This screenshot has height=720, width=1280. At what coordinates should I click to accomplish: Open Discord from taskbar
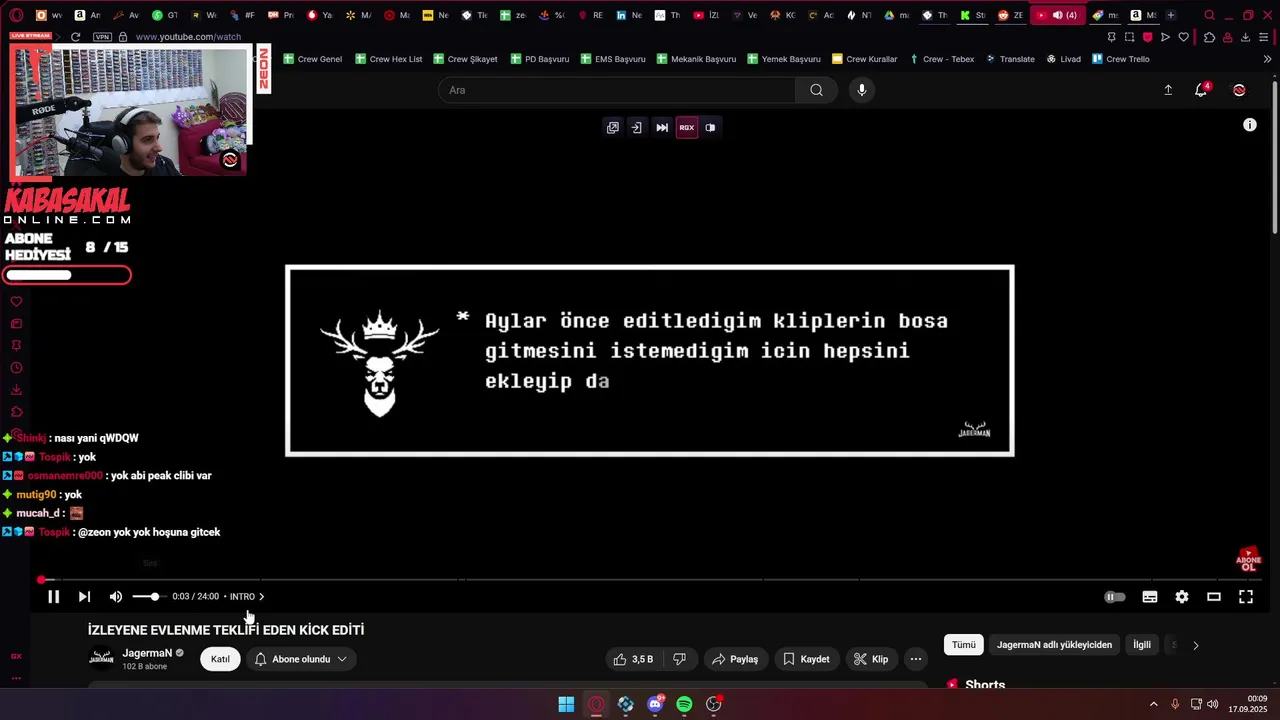coord(655,705)
